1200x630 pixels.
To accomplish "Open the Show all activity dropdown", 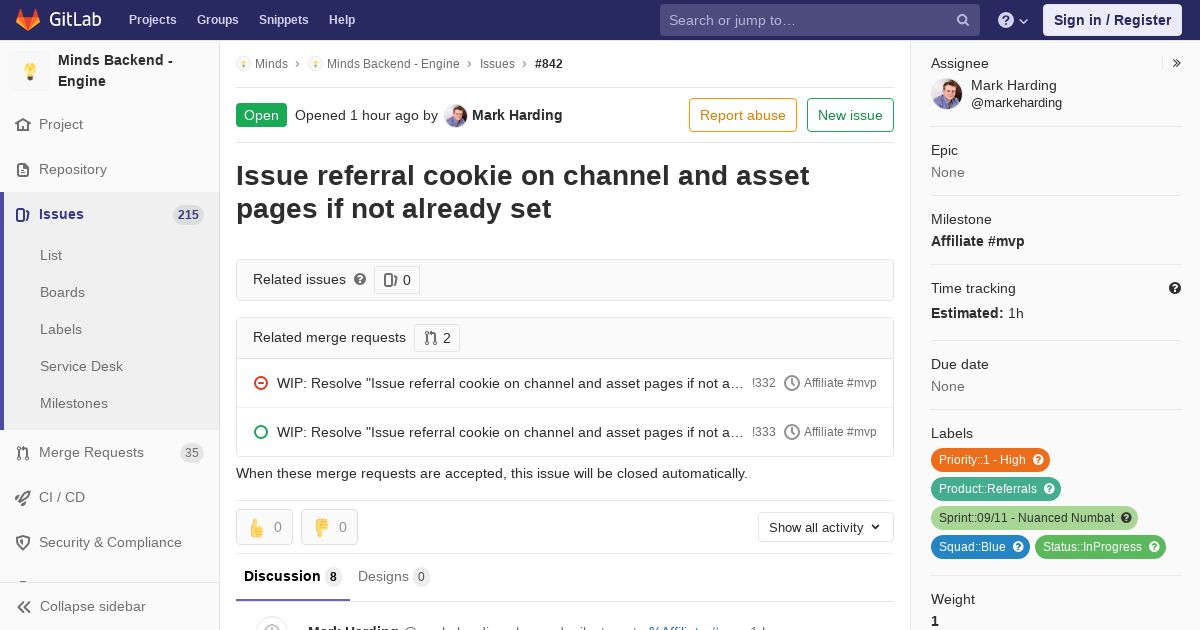I will pos(826,527).
